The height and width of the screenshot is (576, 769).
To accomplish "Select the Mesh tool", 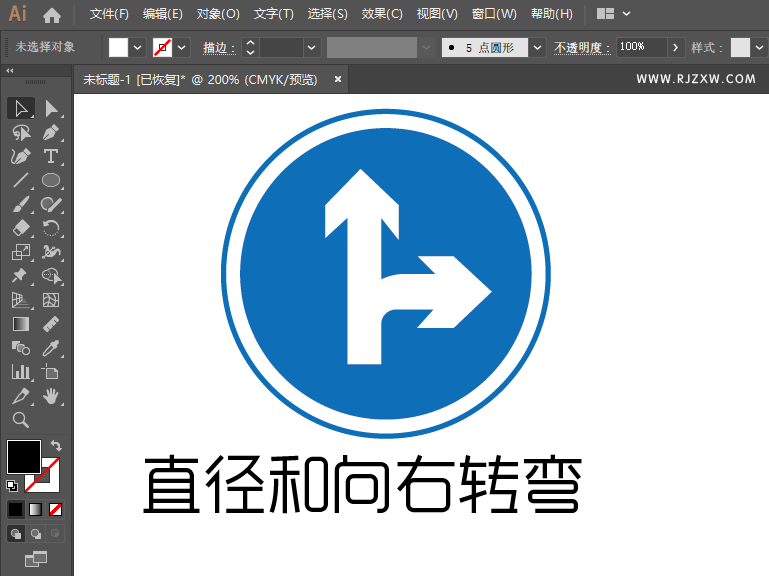I will coord(51,300).
